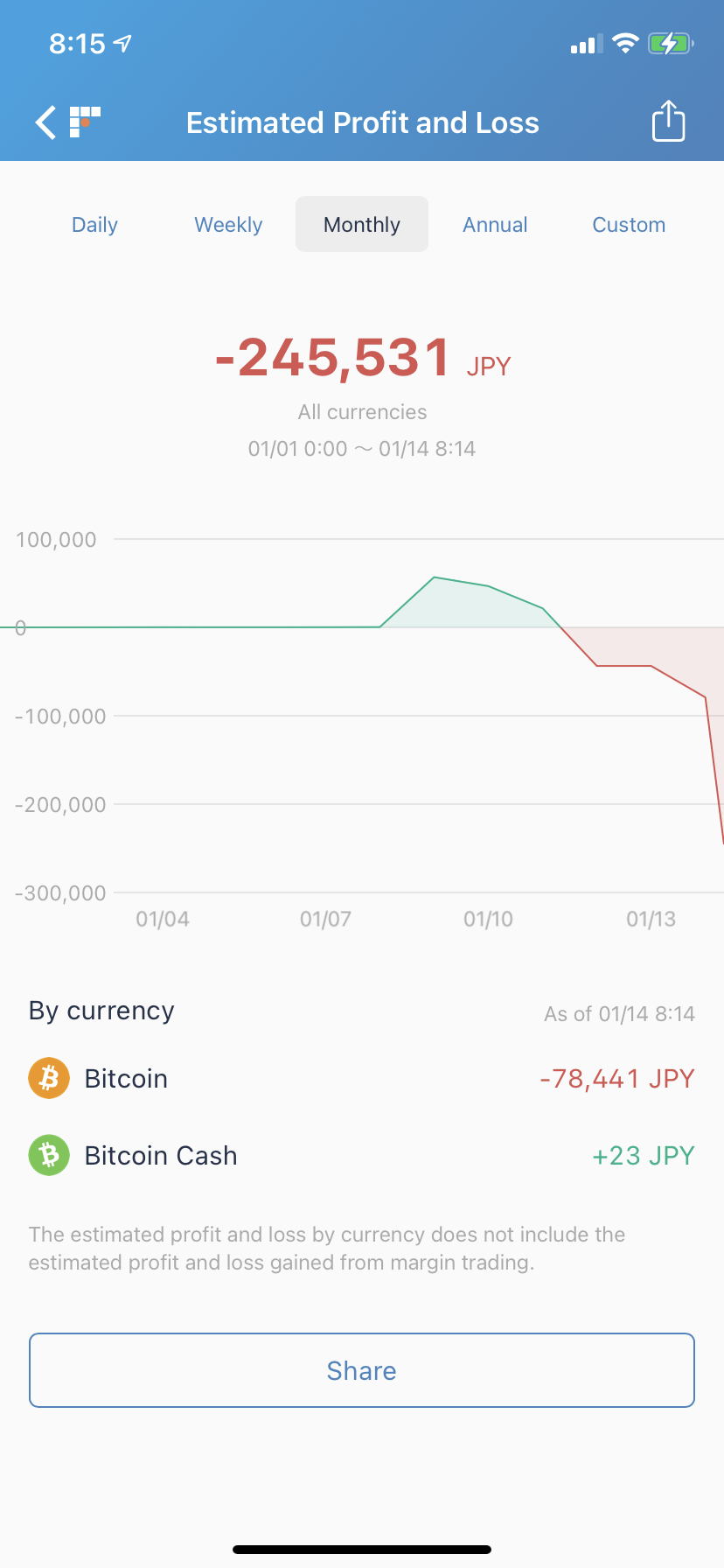Open the share export icon
The height and width of the screenshot is (1568, 724).
click(x=668, y=121)
